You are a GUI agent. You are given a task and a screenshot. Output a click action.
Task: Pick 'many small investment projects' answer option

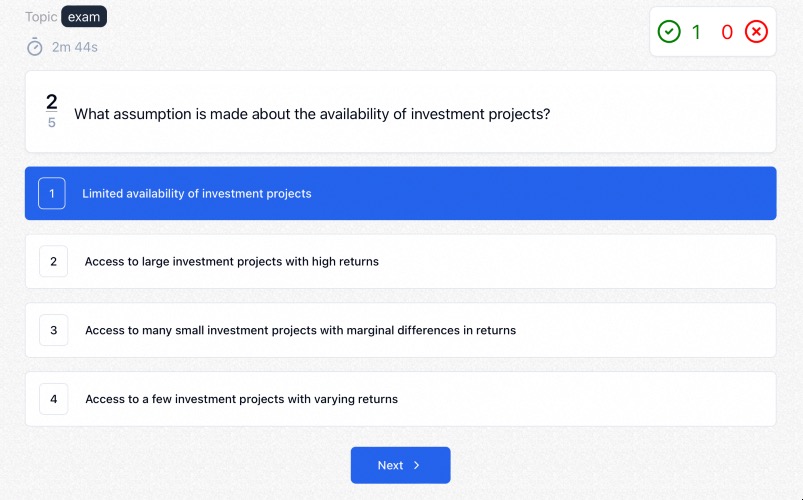400,330
